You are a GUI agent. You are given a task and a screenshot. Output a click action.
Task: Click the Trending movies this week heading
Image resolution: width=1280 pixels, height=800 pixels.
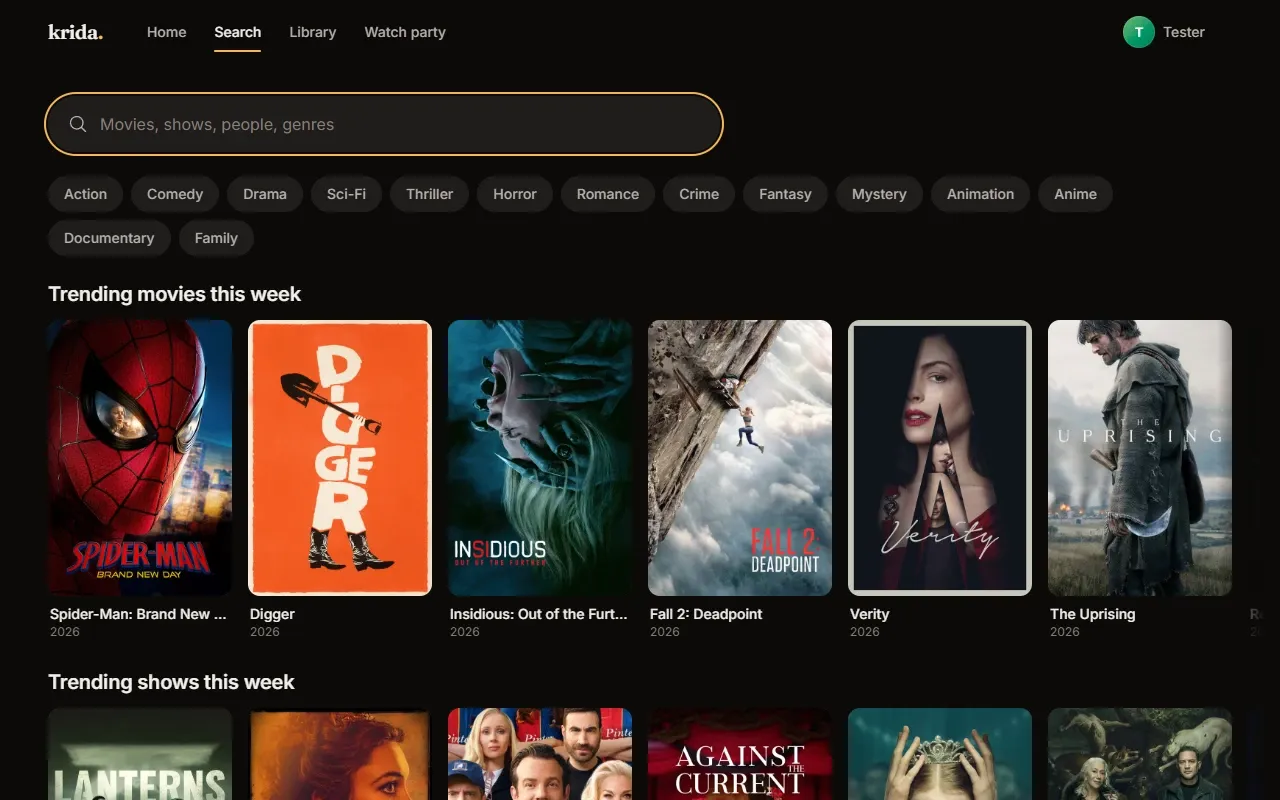[174, 294]
